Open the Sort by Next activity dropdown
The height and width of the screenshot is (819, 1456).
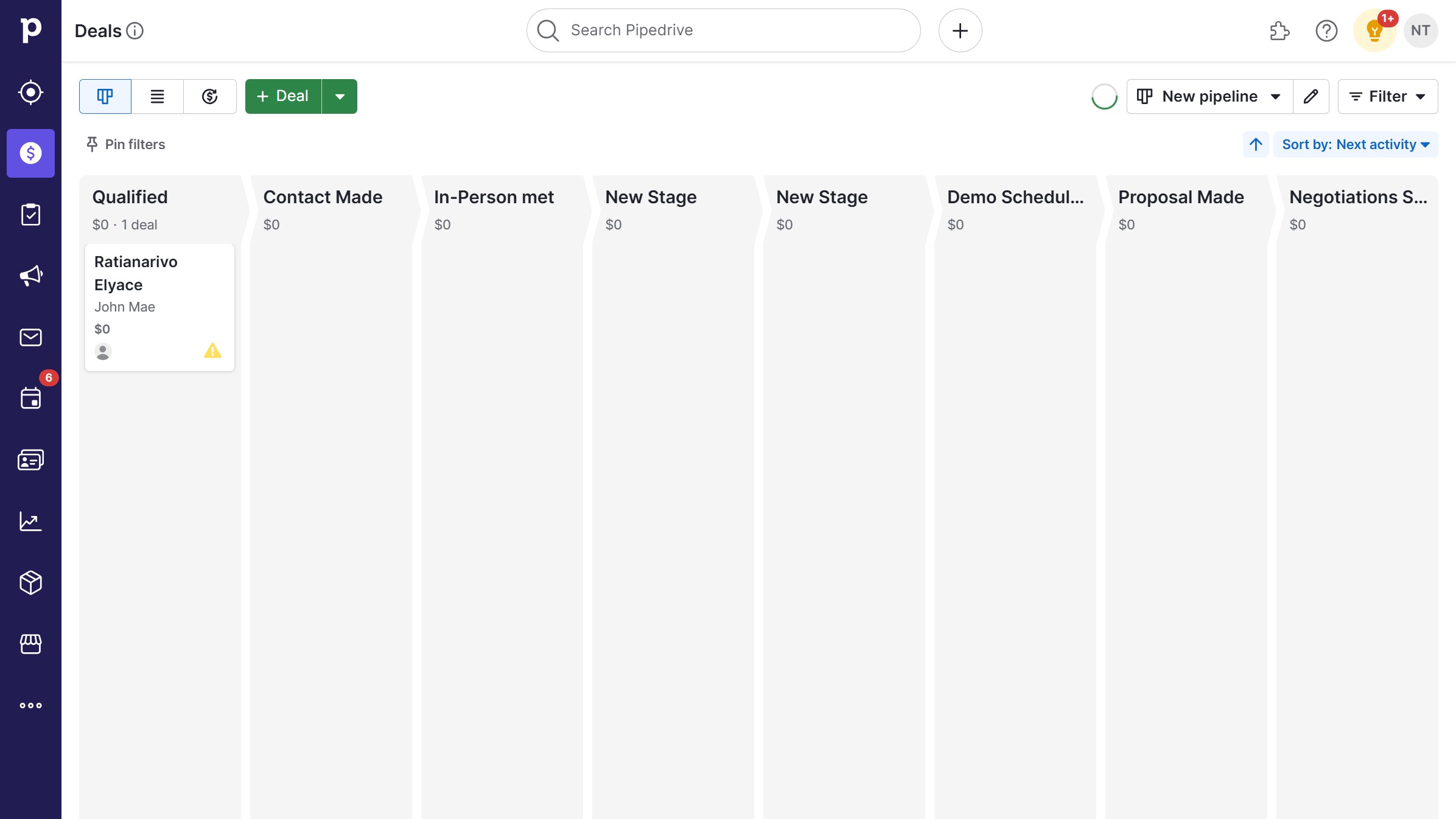coord(1355,144)
